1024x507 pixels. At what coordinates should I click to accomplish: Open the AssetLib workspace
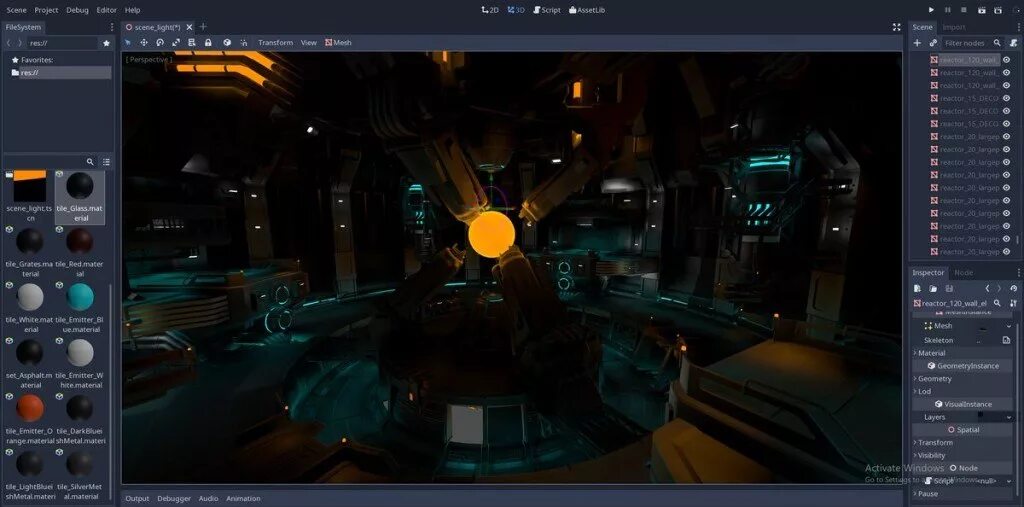[587, 10]
